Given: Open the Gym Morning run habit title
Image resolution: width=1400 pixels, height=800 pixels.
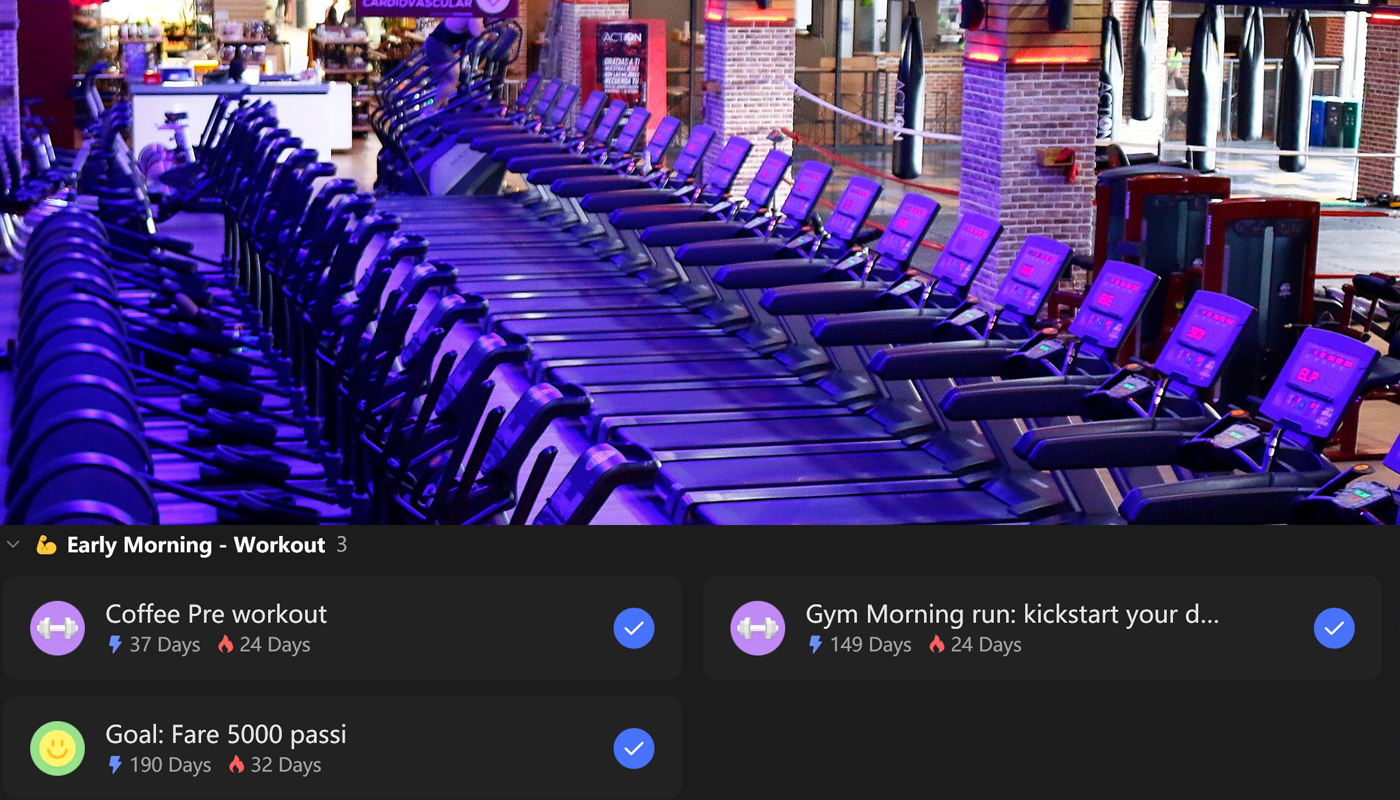Looking at the screenshot, I should click(x=1012, y=614).
